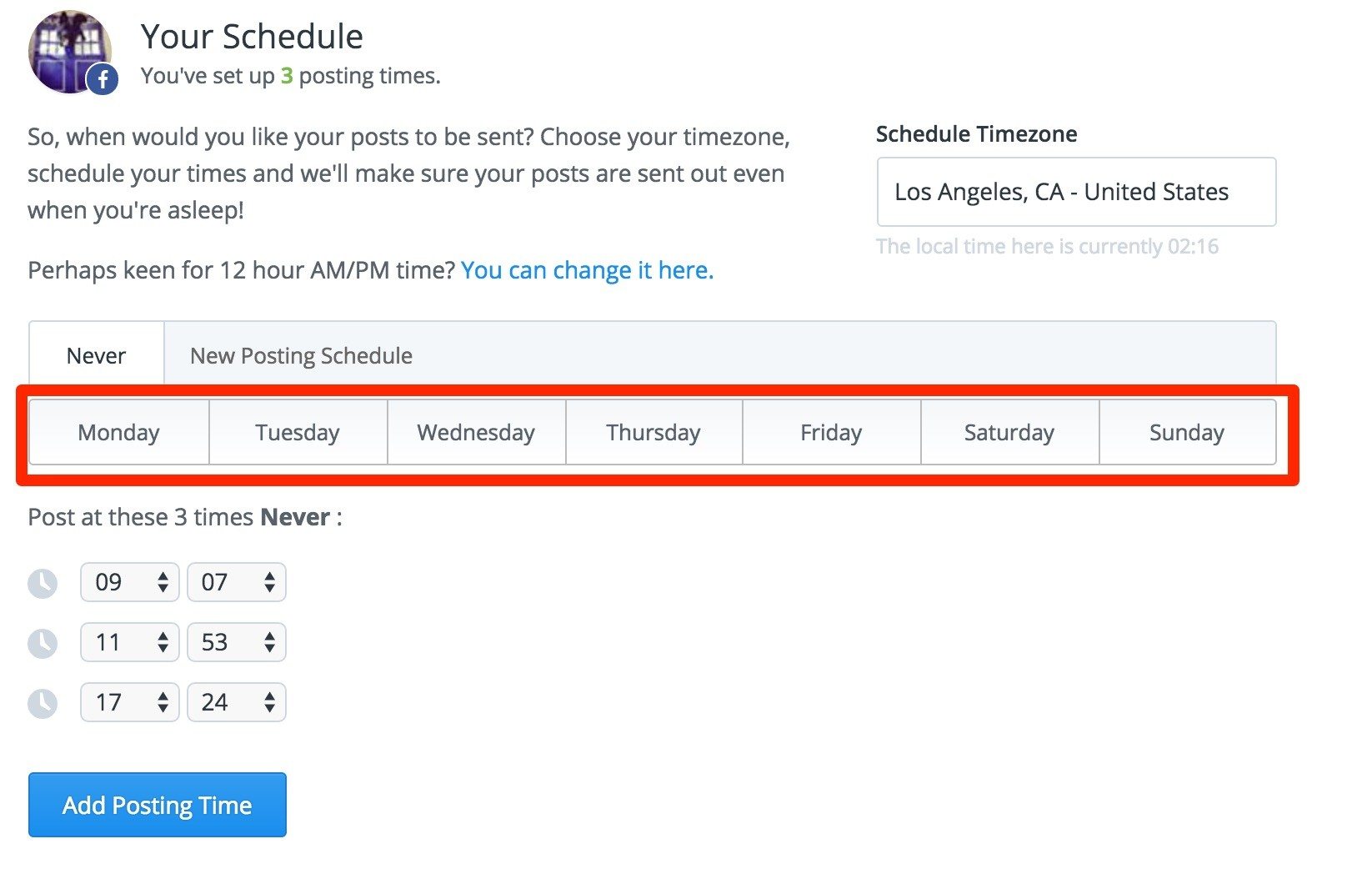Open the hour stepper showing 09
This screenshot has width=1372, height=879.
129,582
